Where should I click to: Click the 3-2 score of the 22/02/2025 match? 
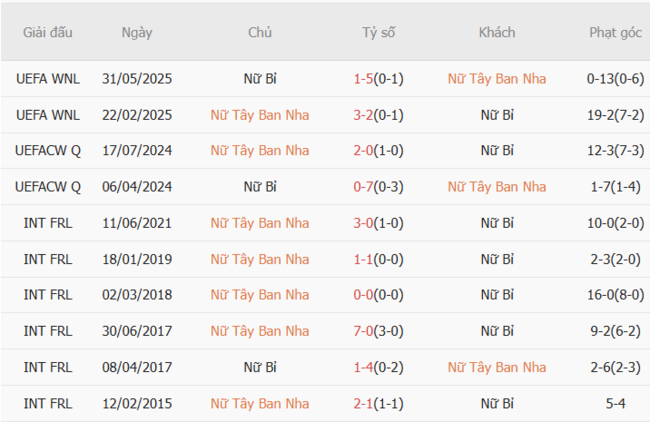coord(365,115)
